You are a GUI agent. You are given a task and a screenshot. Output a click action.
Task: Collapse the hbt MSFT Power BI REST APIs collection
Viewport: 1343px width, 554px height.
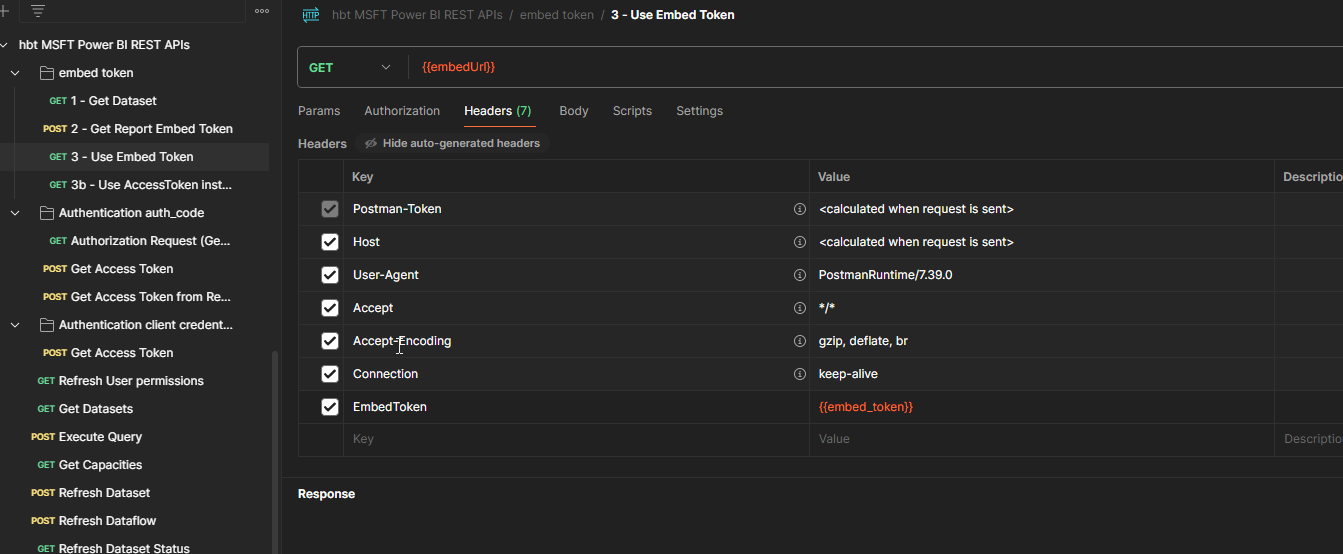pos(5,45)
